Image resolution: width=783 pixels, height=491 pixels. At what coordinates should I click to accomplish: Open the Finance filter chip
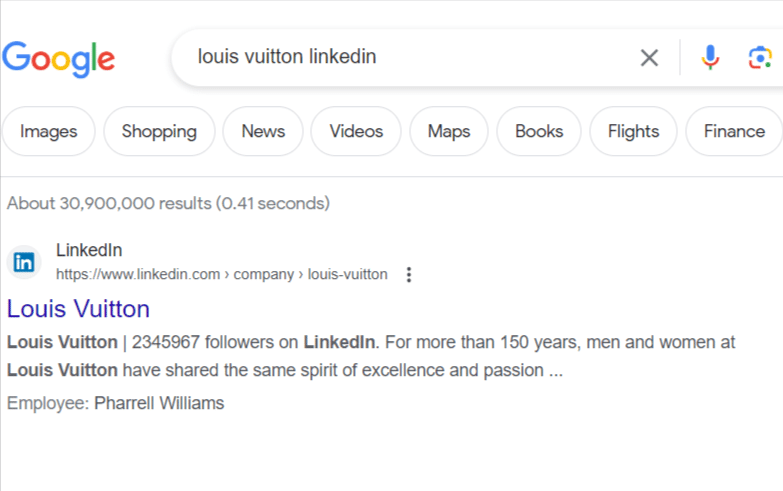coord(734,132)
